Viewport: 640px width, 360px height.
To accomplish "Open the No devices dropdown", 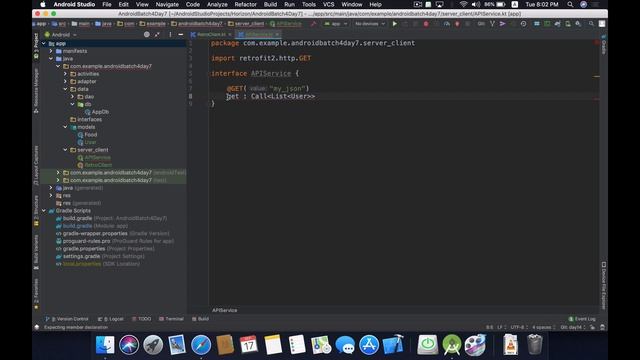I will (370, 24).
